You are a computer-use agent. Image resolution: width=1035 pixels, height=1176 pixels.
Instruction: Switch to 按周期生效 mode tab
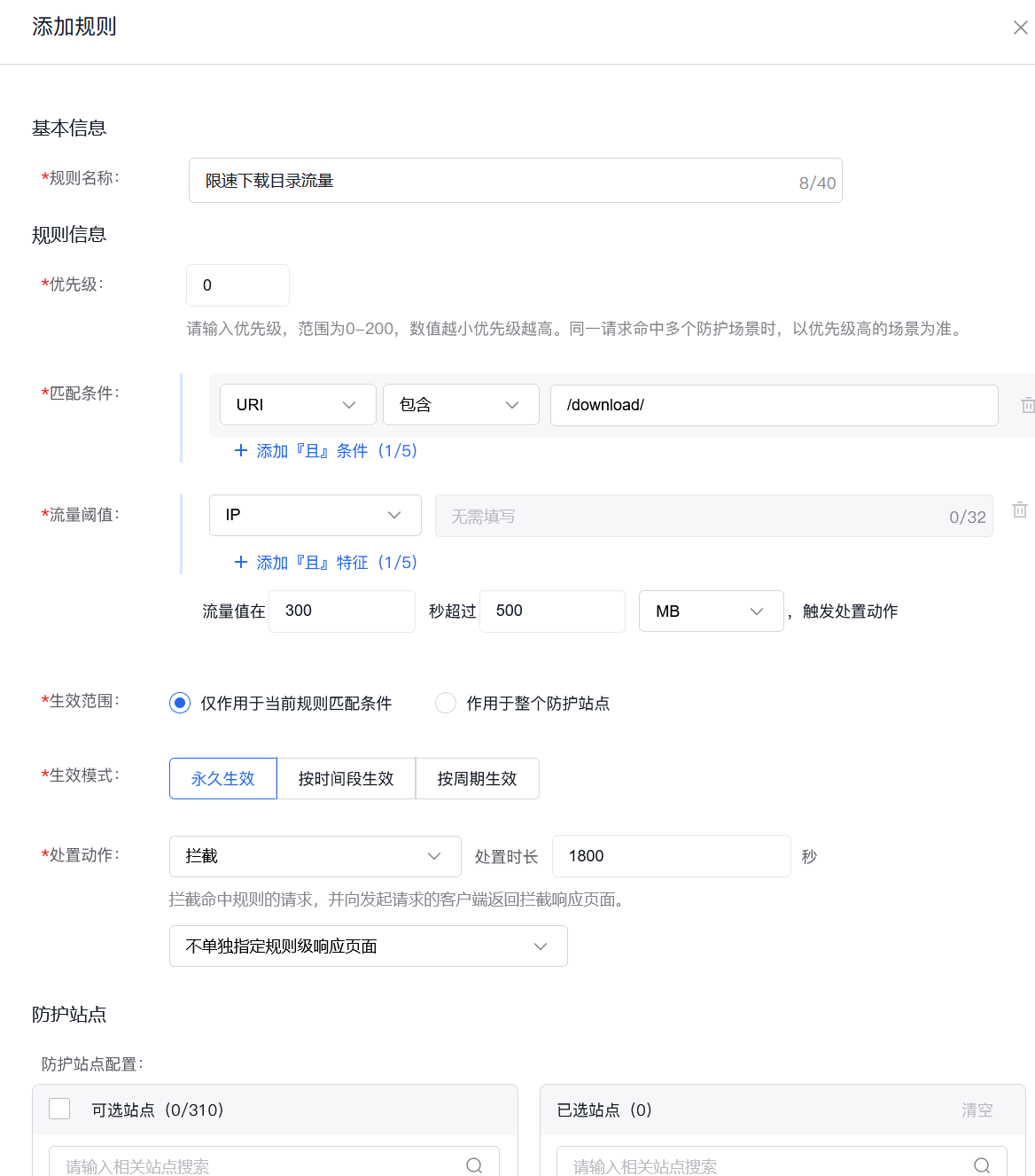coord(478,778)
